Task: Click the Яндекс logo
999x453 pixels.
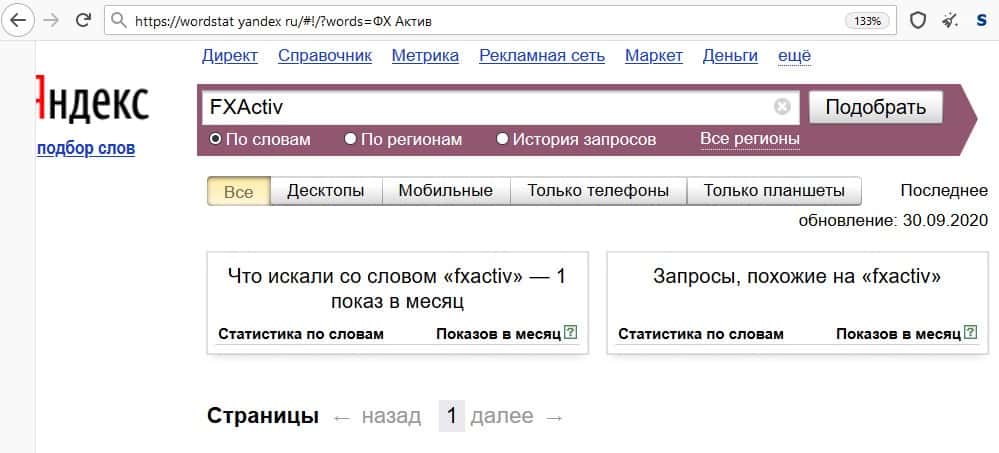Action: point(92,101)
